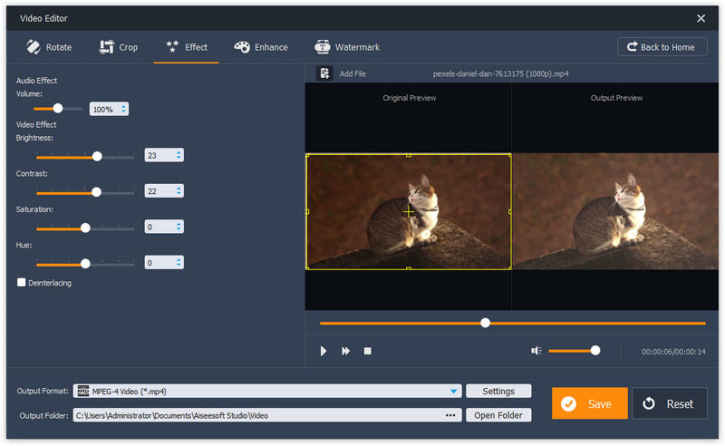Click the Open Folder button

[499, 415]
